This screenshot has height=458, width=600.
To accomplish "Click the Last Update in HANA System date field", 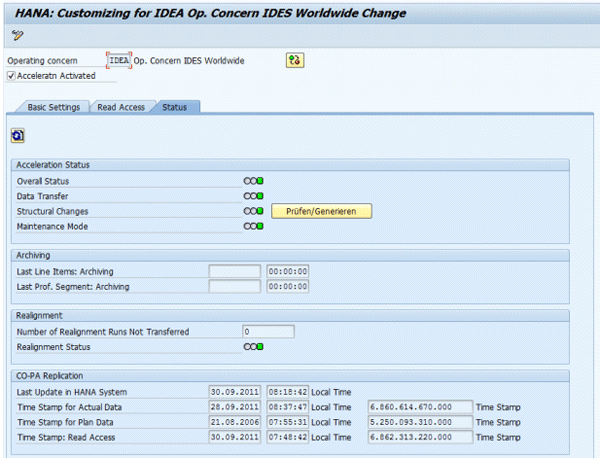I will pos(234,392).
